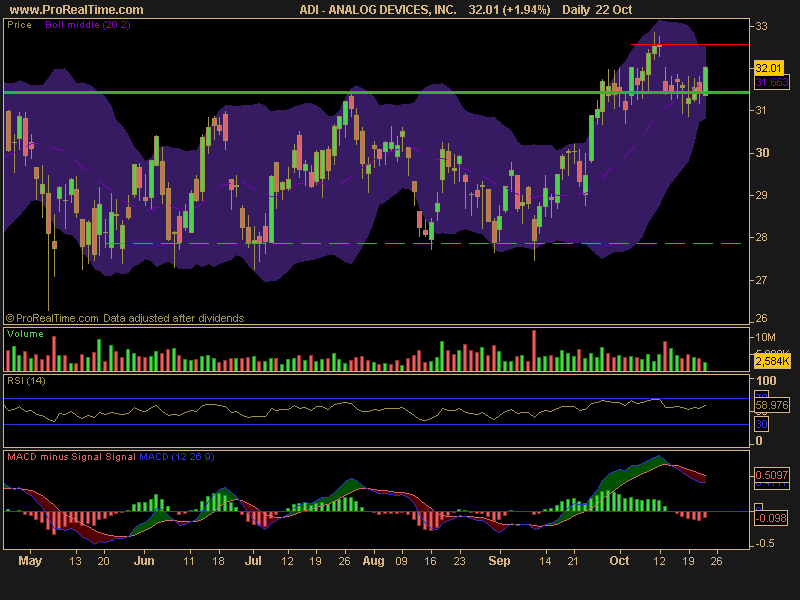Click the 14 date label after Sep
The width and height of the screenshot is (800, 600).
[x=545, y=561]
